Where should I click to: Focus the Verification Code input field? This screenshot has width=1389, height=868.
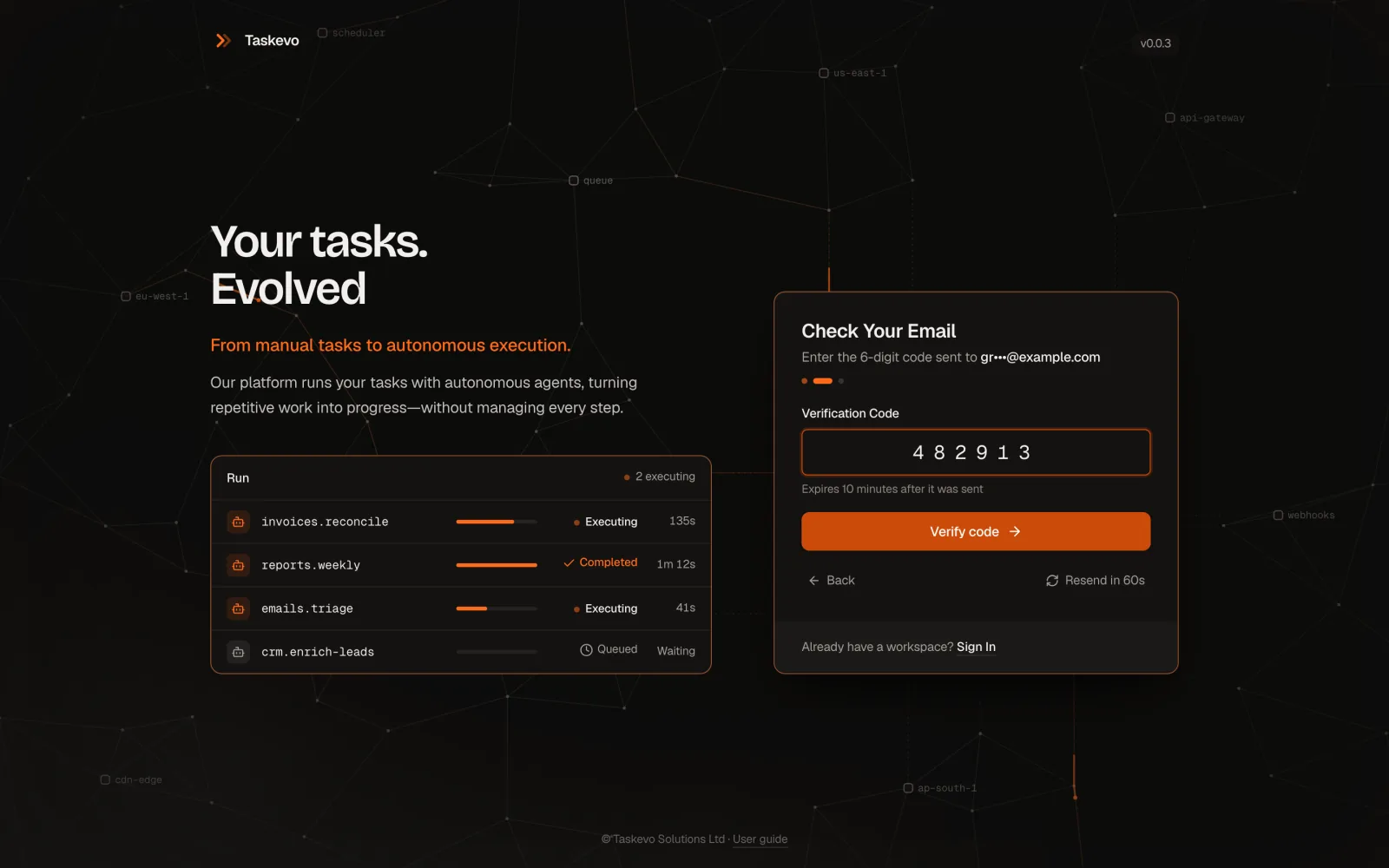[x=976, y=452]
